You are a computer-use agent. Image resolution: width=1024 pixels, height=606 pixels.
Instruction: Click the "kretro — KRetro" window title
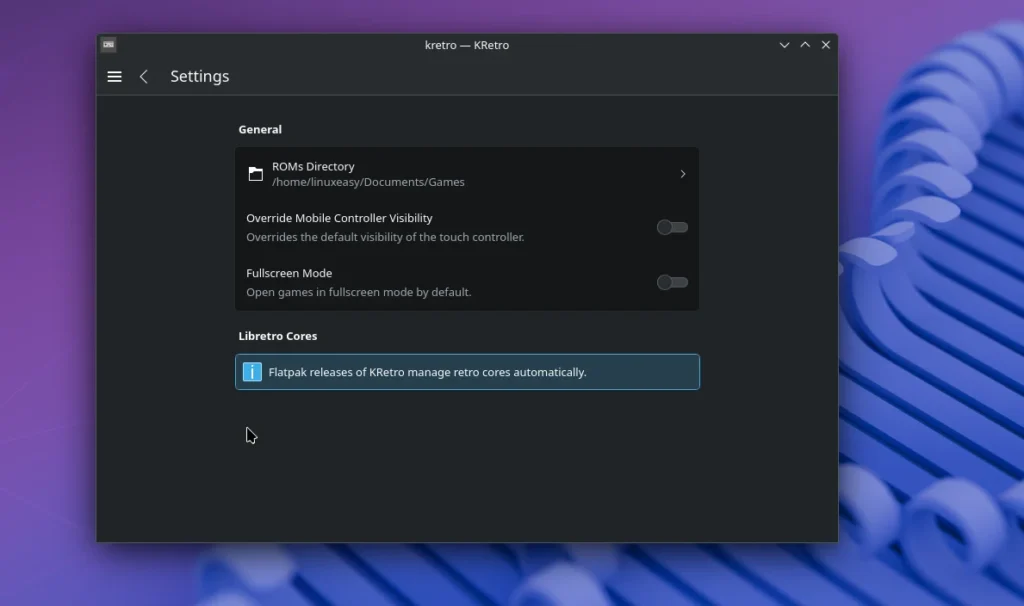pos(467,45)
